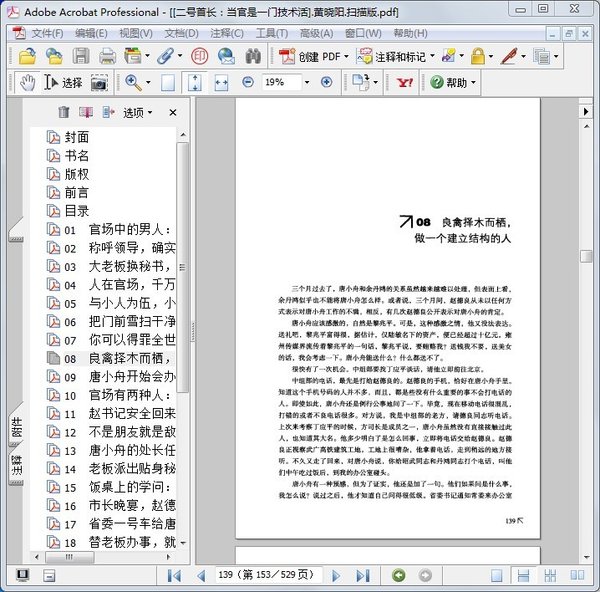Click the 创建 PDF button
The height and width of the screenshot is (592, 600).
click(310, 57)
